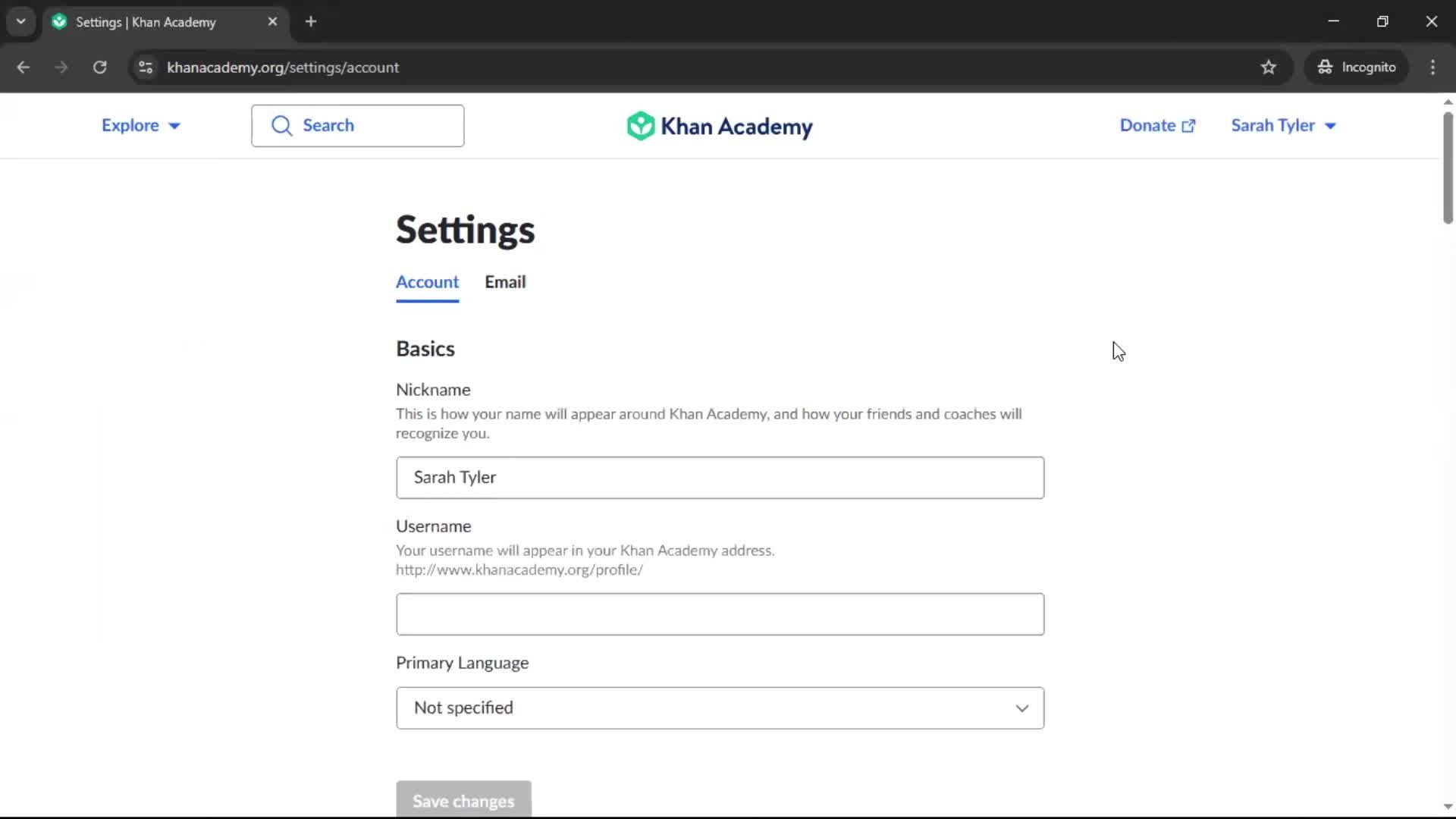Select the Account settings tab
The height and width of the screenshot is (819, 1456).
click(427, 282)
